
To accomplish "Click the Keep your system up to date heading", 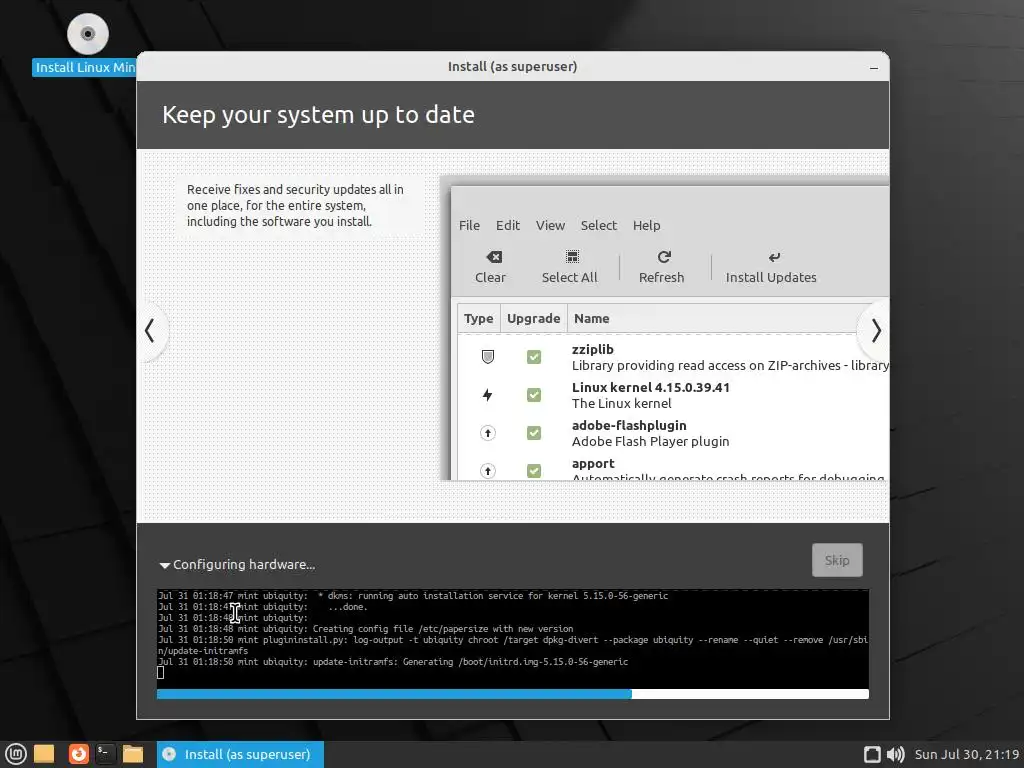I will click(x=318, y=115).
